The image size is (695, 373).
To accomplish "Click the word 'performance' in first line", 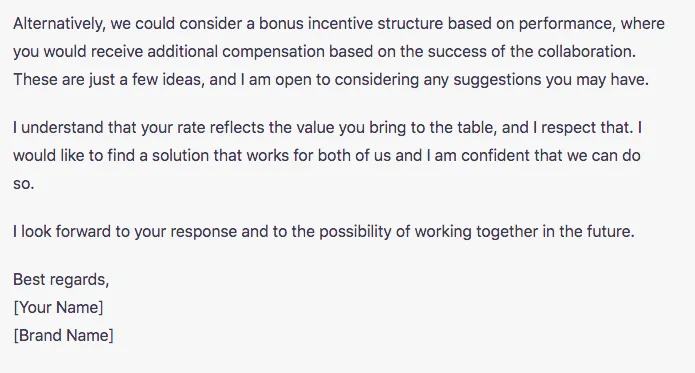I will click(567, 24).
